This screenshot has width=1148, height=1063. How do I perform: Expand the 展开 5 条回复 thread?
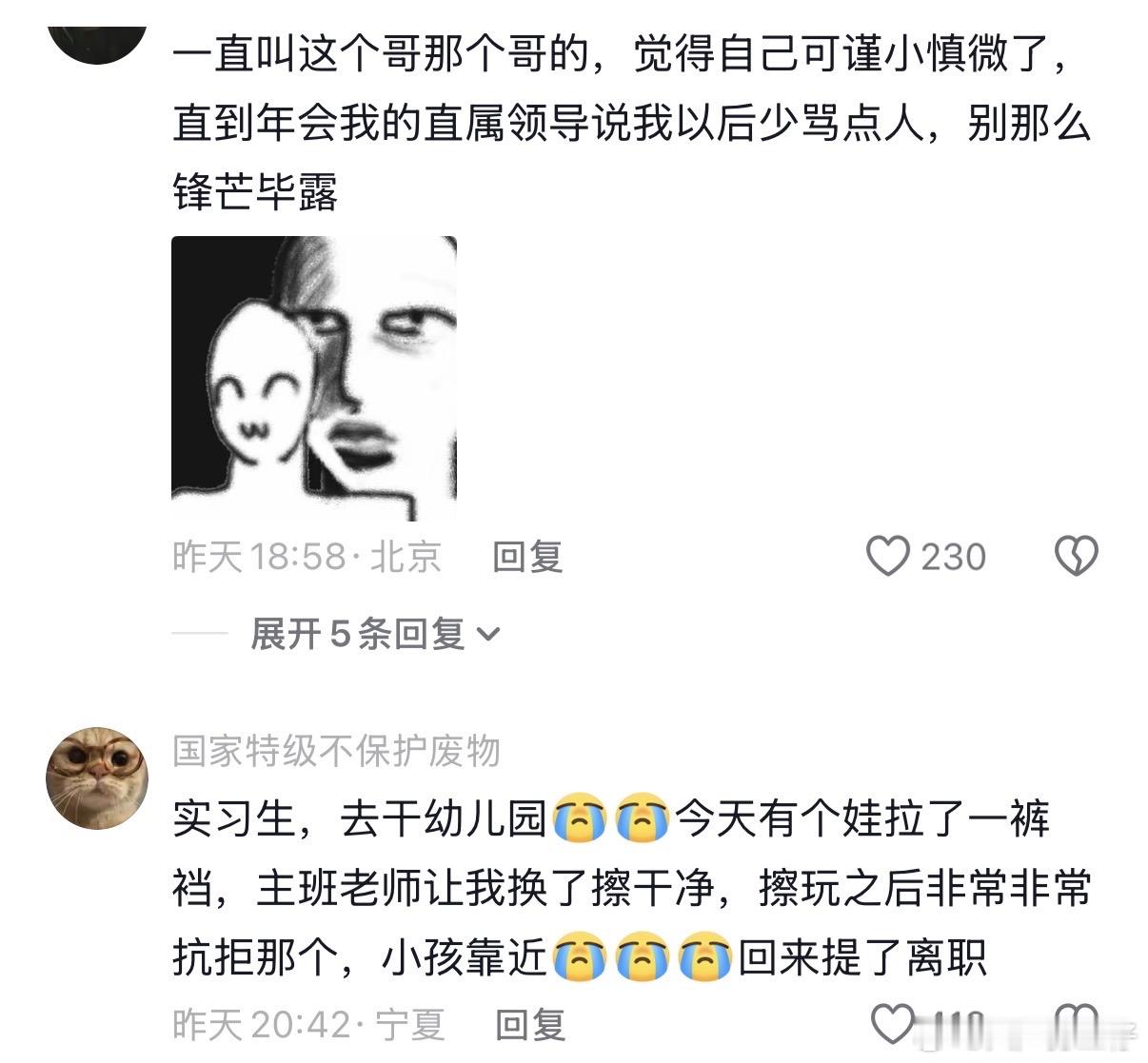[375, 633]
